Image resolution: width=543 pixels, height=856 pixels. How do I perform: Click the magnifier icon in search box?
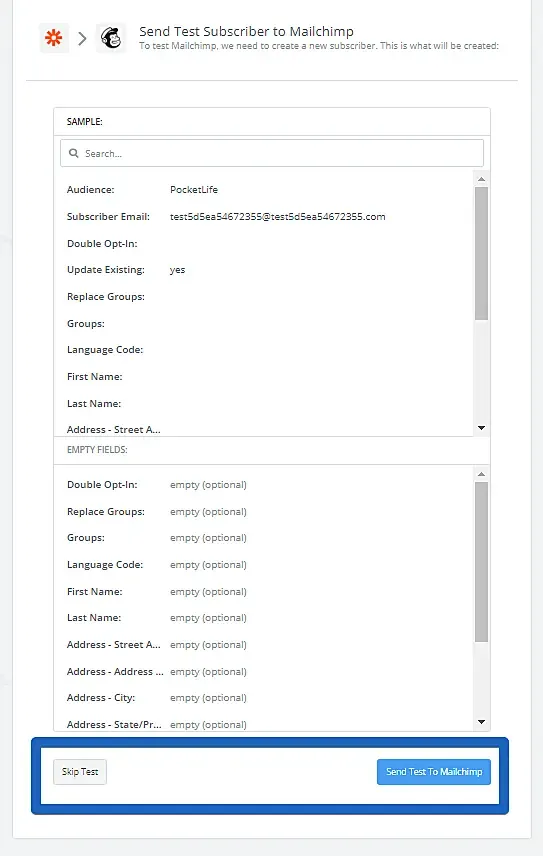coord(74,153)
